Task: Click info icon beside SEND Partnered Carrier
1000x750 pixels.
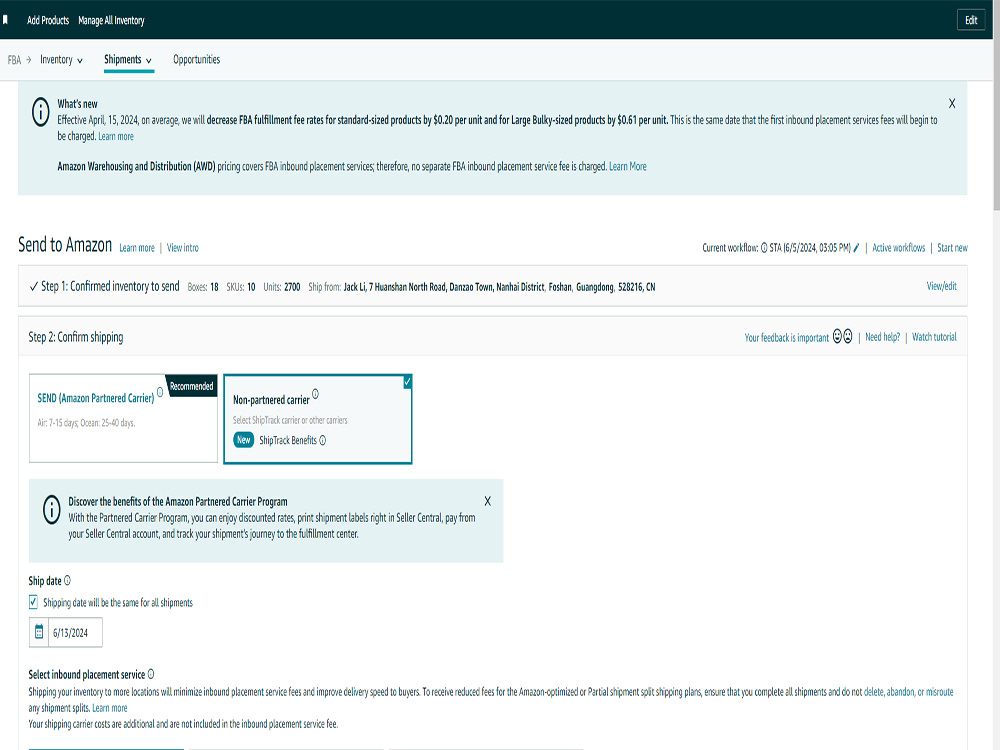Action: [x=160, y=392]
